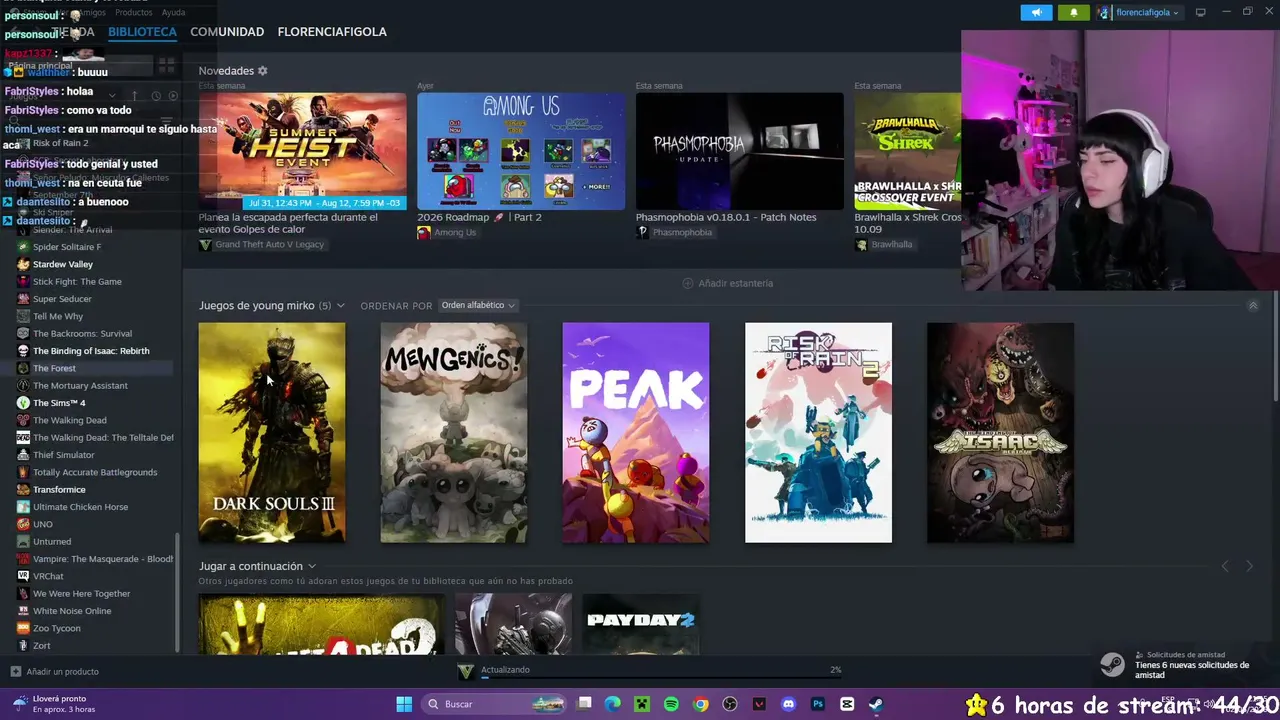1280x720 pixels.
Task: Open PEAK game cover
Action: tap(636, 432)
